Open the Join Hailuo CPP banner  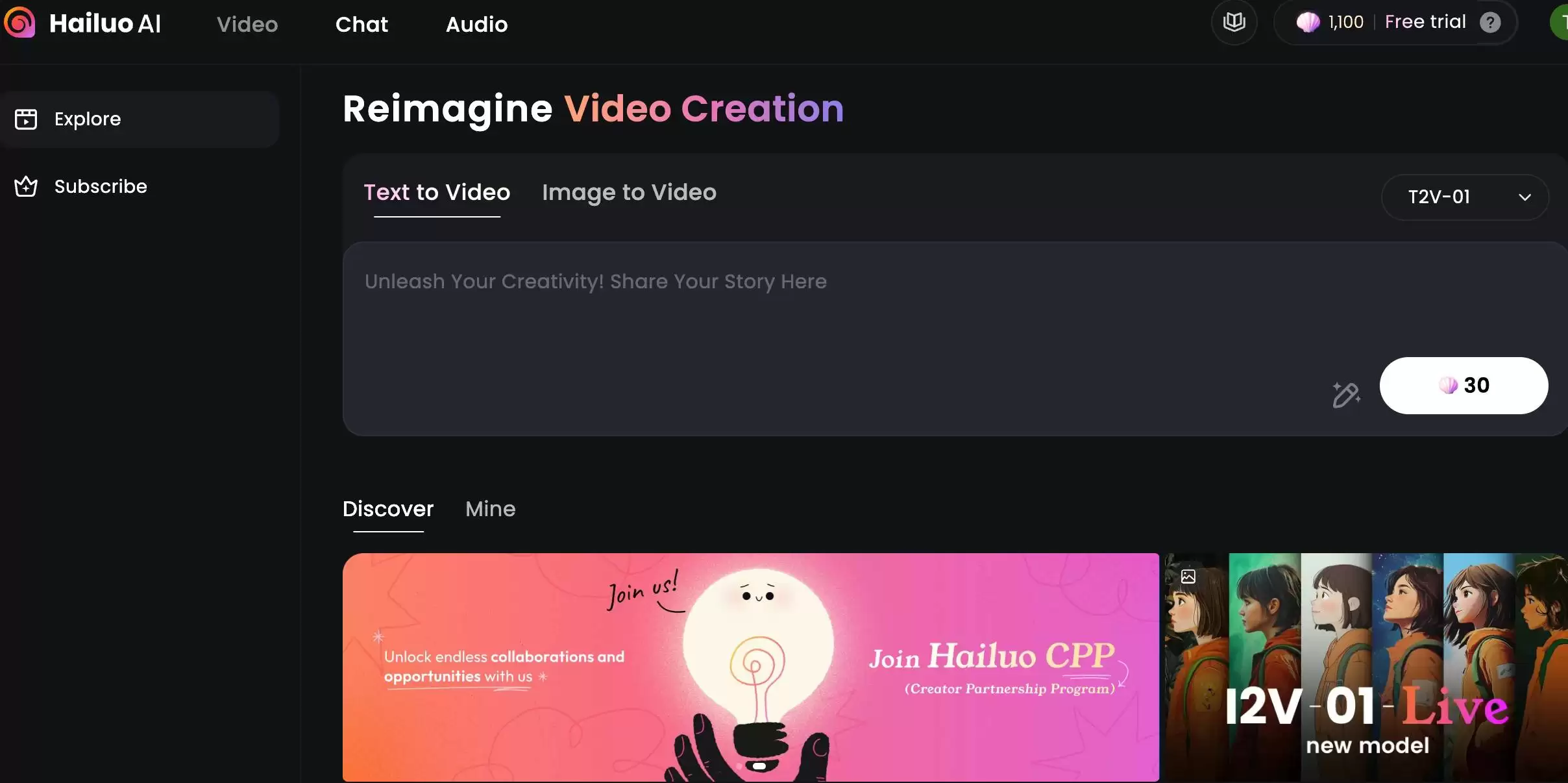tap(751, 667)
